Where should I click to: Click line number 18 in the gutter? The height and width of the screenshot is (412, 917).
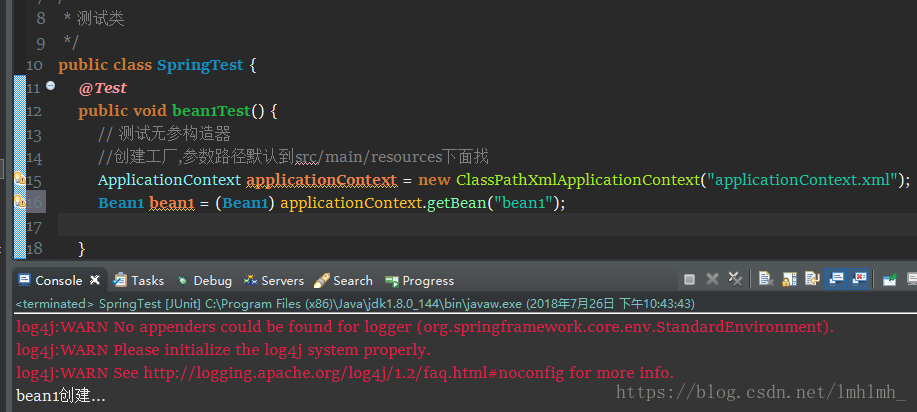pyautogui.click(x=35, y=249)
